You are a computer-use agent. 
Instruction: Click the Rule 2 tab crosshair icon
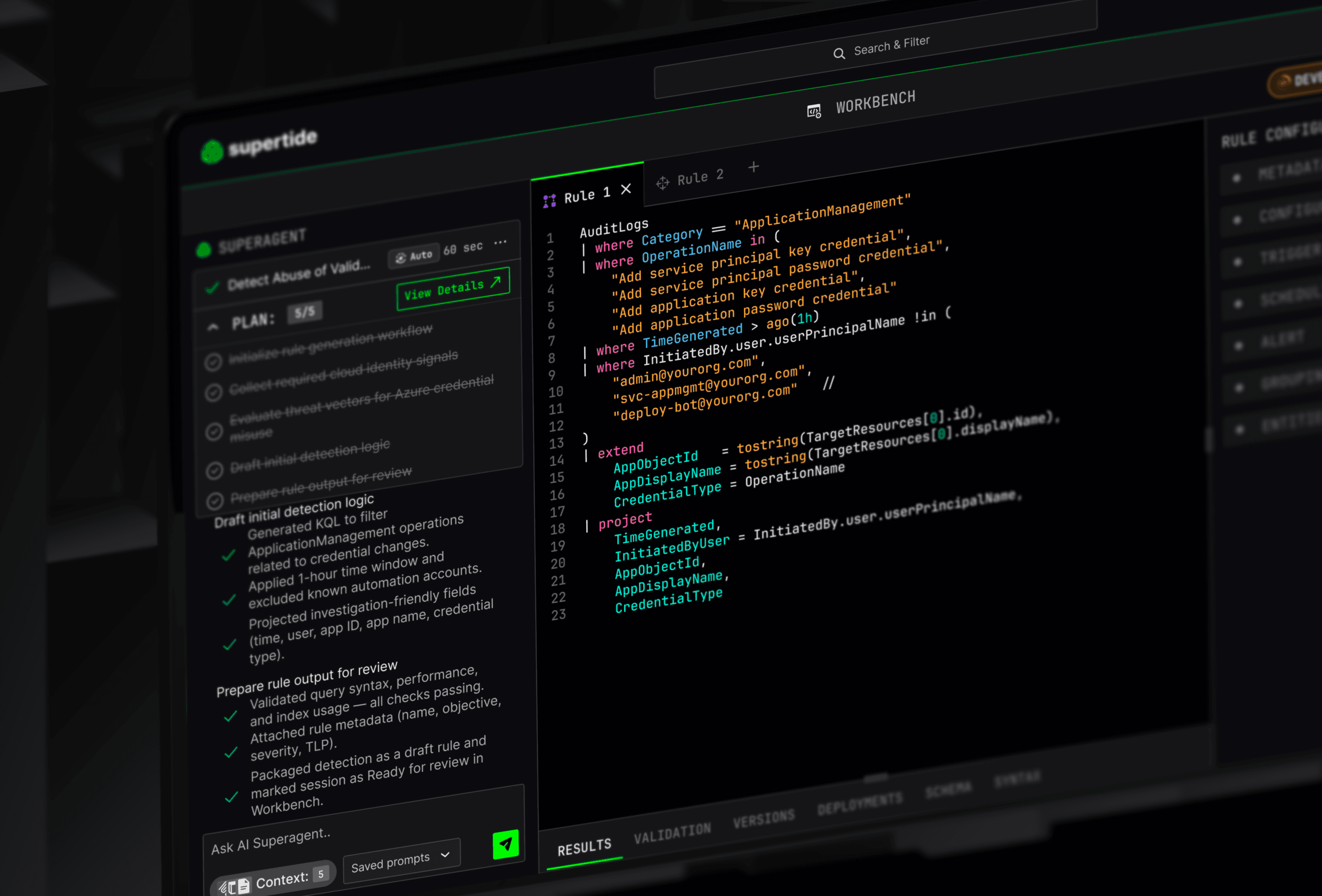663,183
